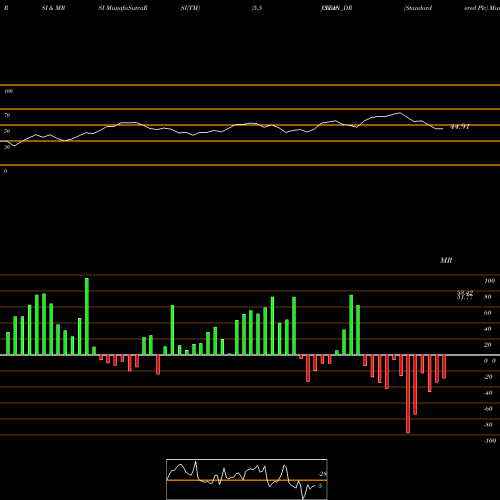Click the 'SI MunafaSutraR' header label
The width and height of the screenshot is (500, 500).
coord(123,8)
